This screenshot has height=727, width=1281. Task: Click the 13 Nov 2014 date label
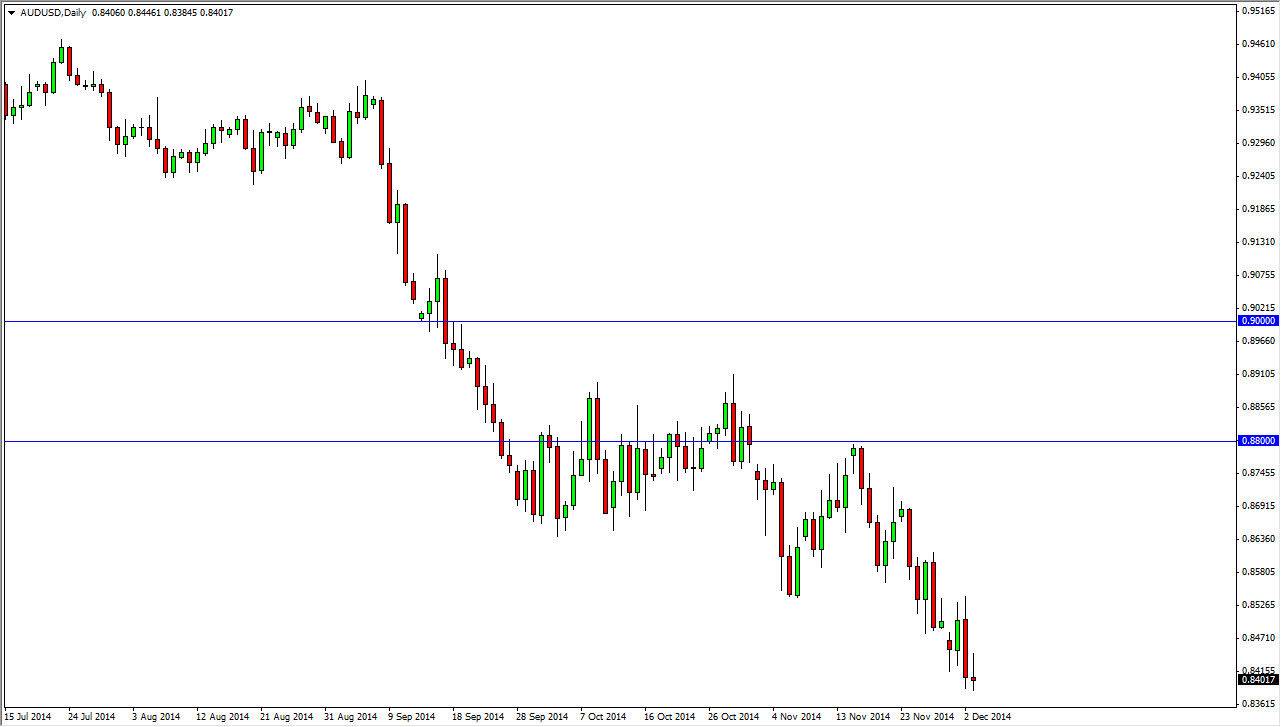pos(862,717)
